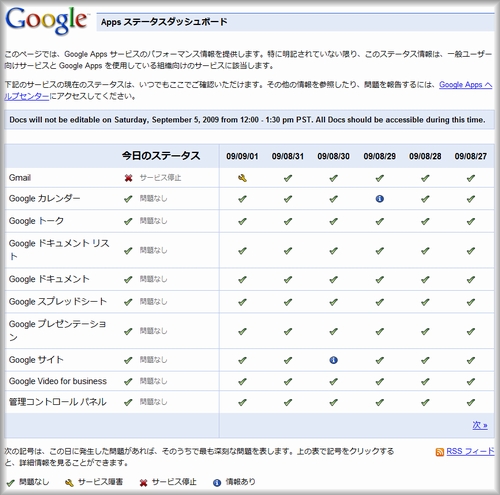The width and height of the screenshot is (500, 495).
Task: Click the Google トーク checkmark for 09/09/01
Action: pos(242,222)
